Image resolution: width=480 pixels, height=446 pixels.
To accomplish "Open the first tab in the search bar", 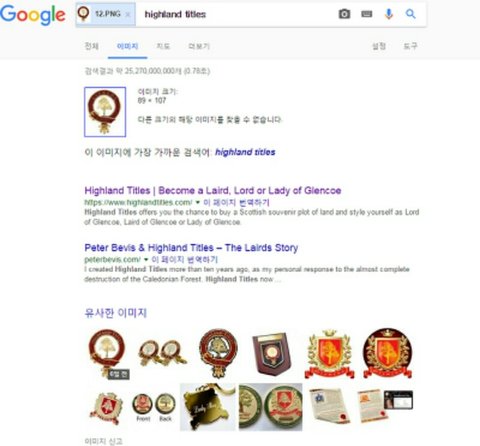I will click(x=92, y=46).
